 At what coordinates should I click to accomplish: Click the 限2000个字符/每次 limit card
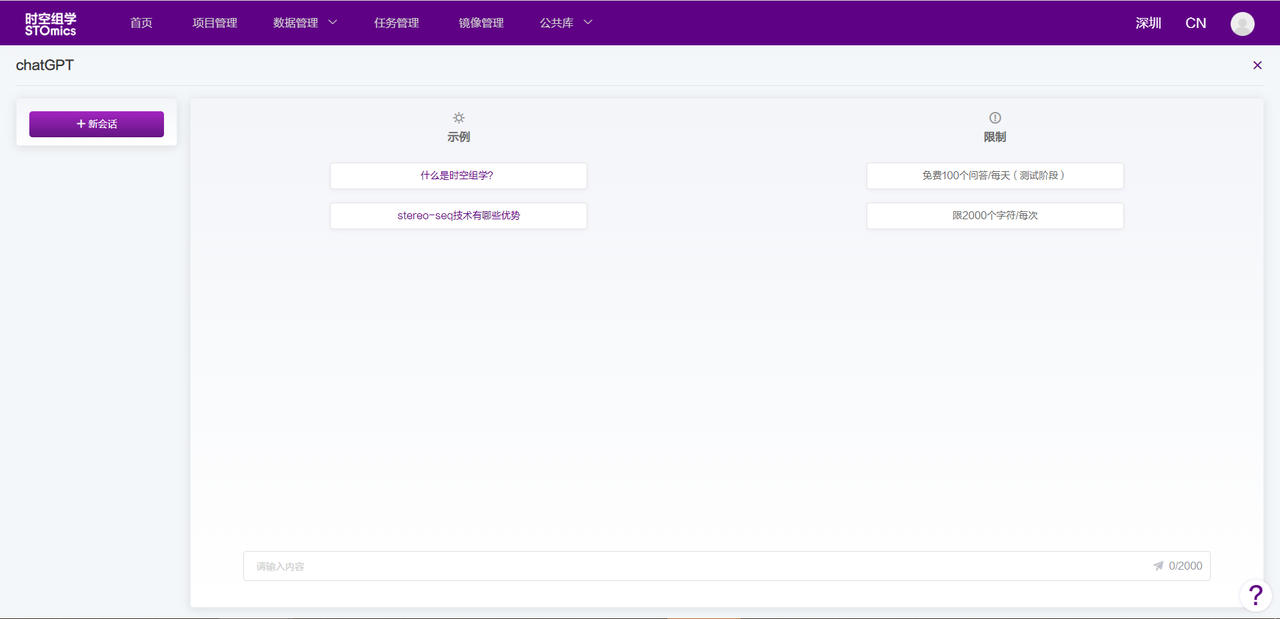point(995,216)
